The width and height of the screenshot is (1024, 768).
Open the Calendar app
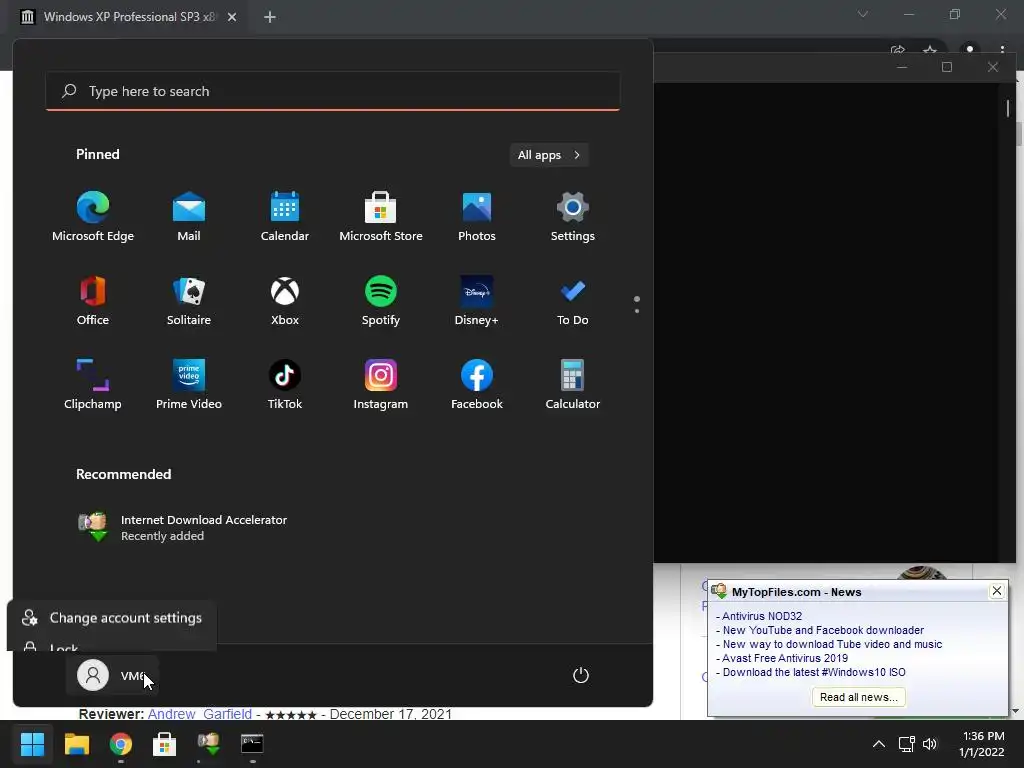click(285, 217)
